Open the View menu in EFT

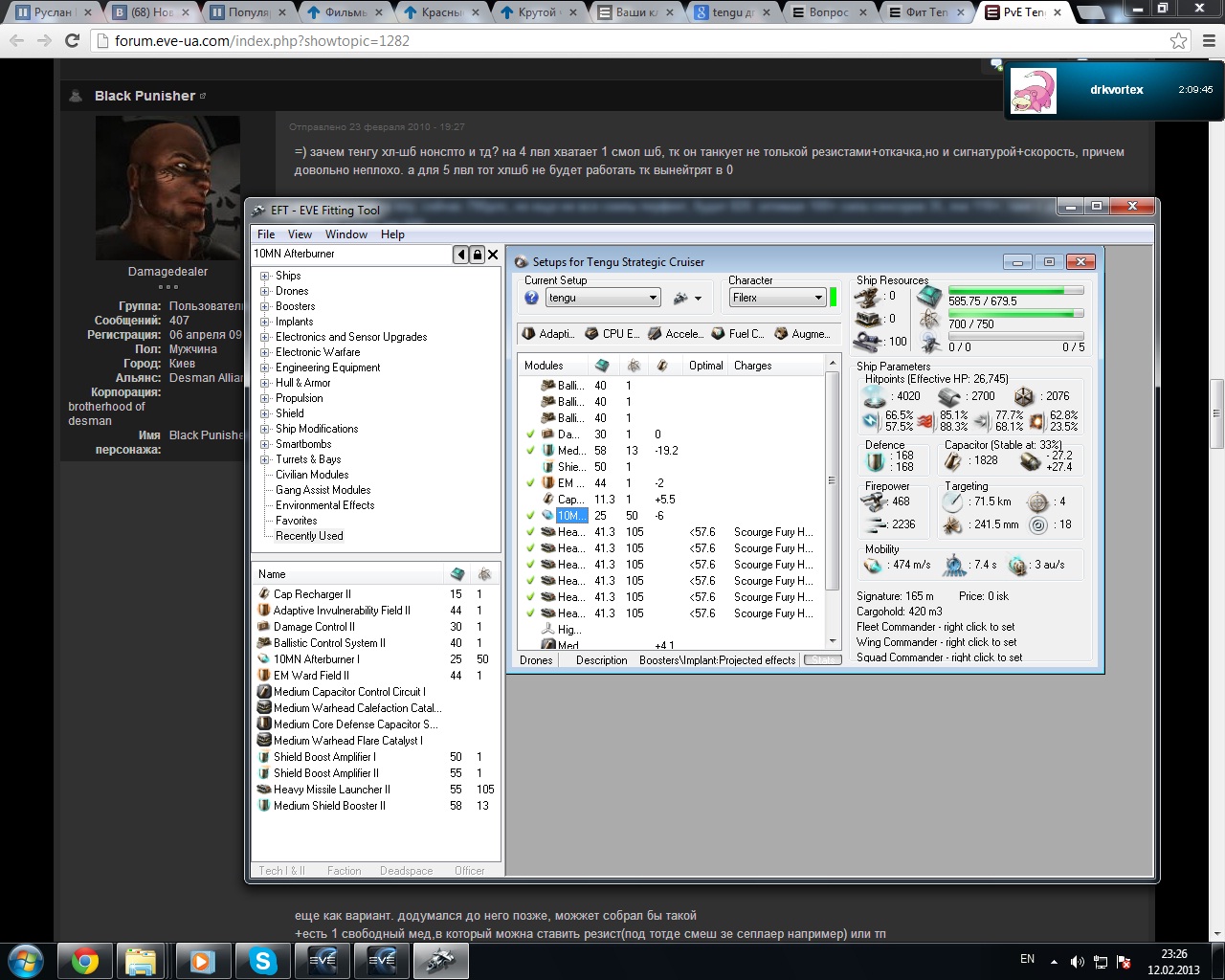(300, 234)
